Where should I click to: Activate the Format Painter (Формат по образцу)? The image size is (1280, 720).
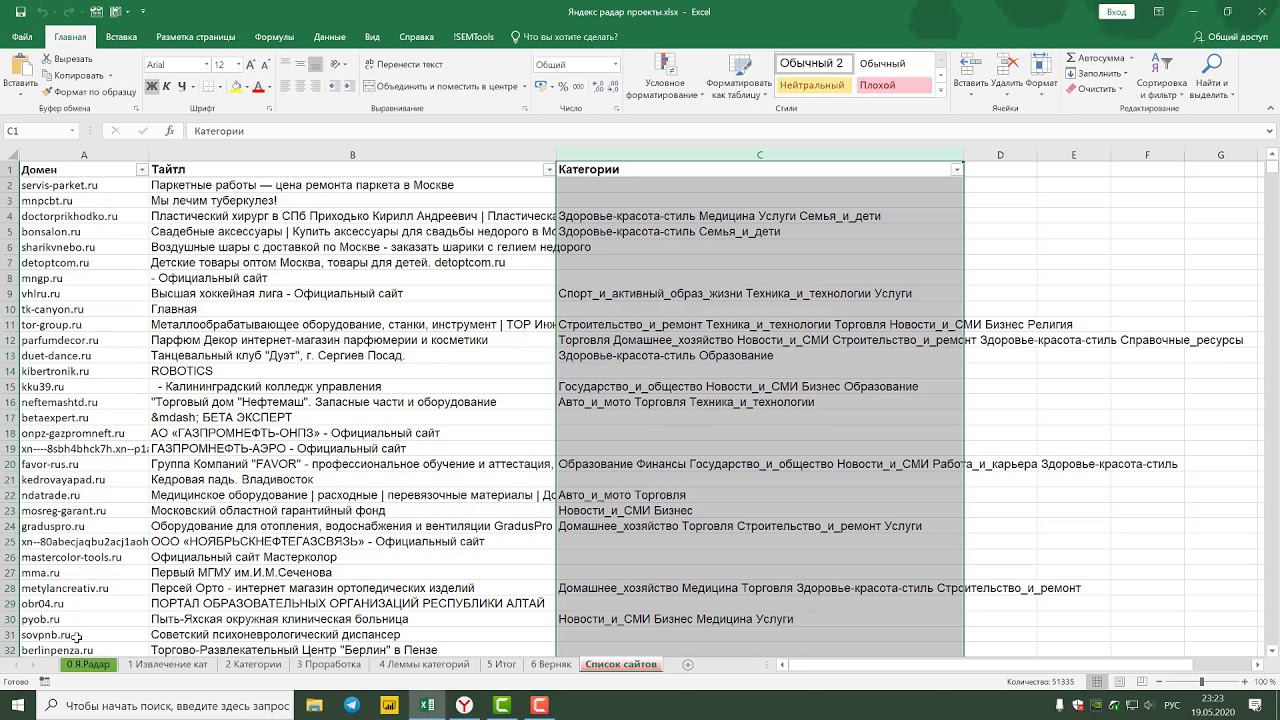click(89, 92)
